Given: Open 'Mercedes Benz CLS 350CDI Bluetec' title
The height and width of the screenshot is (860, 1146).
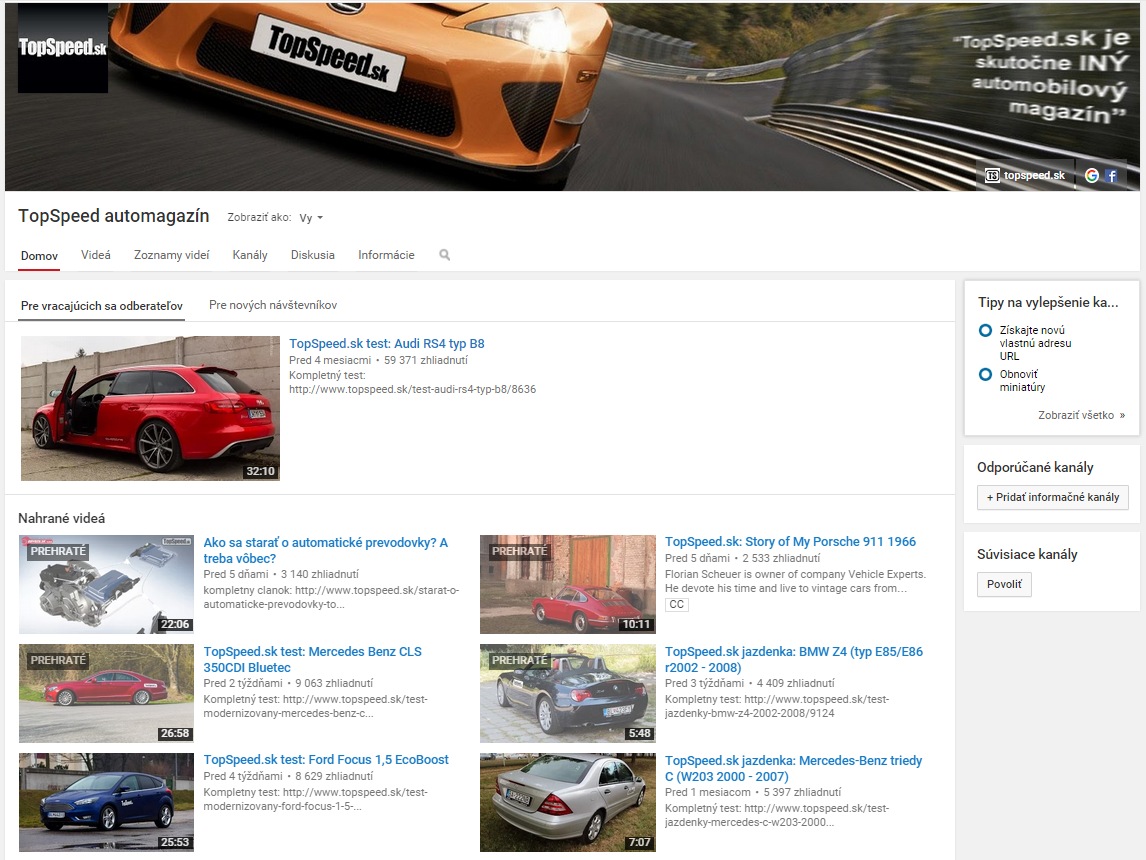Looking at the screenshot, I should 312,659.
